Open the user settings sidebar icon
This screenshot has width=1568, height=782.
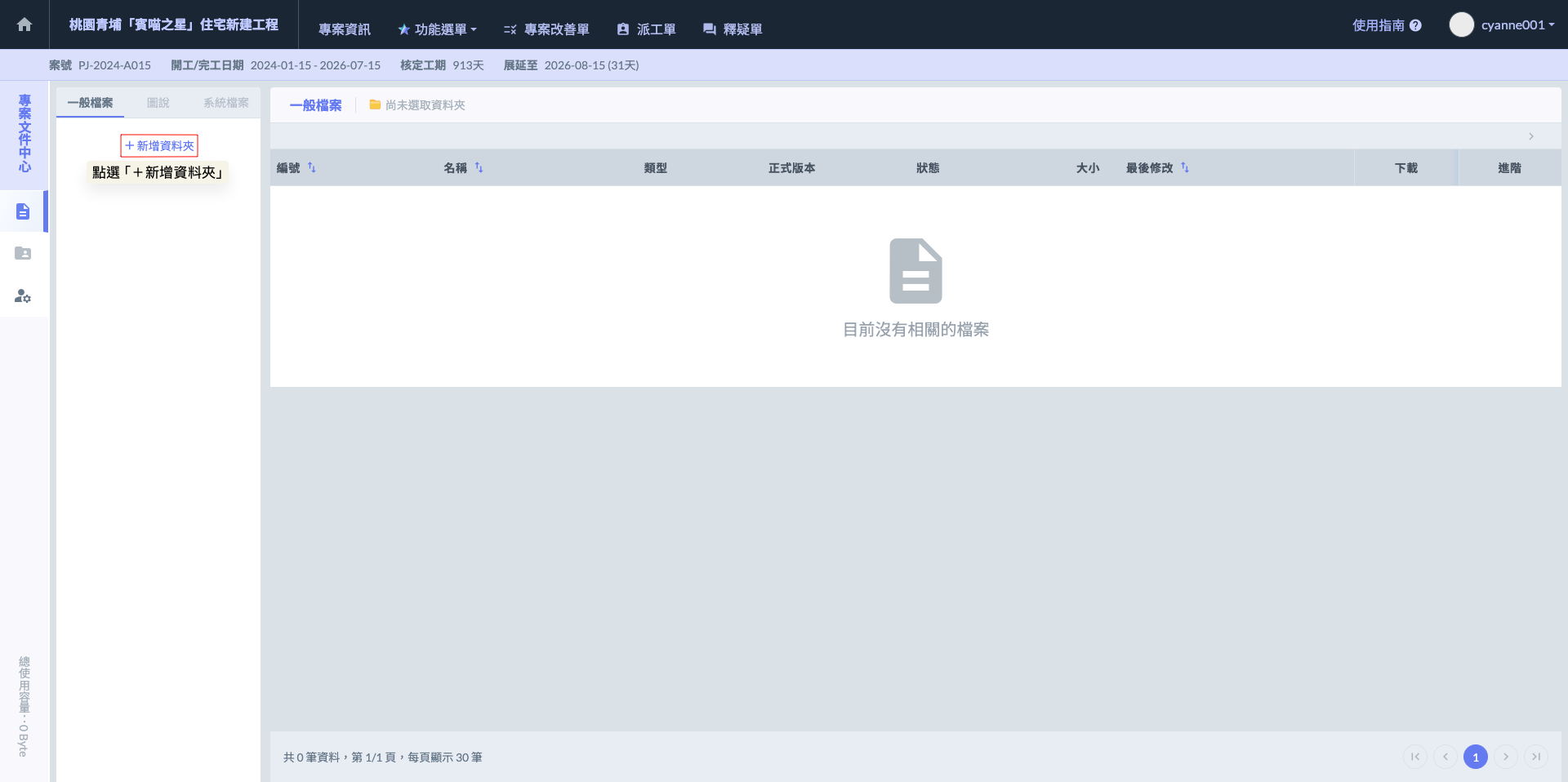(23, 296)
